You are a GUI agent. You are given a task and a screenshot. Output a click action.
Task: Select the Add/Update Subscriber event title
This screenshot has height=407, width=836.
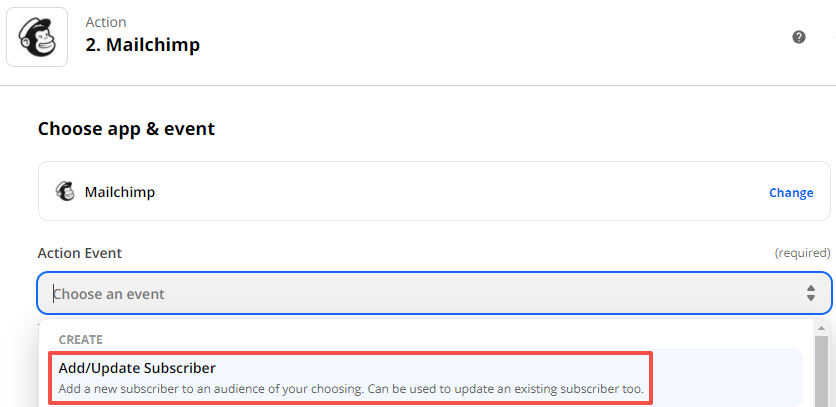[137, 369]
